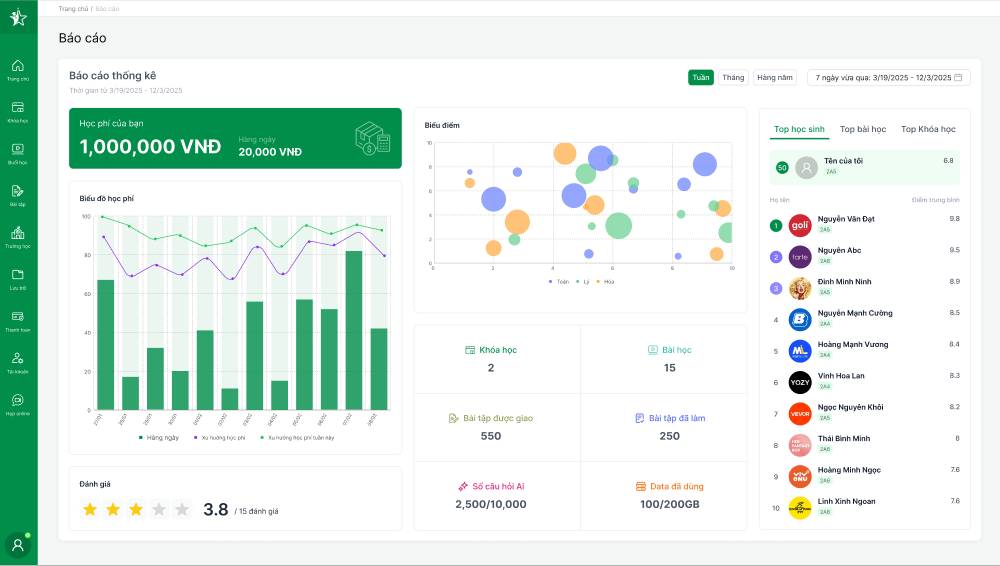Click Trang chủ breadcrumb link
This screenshot has height=566, width=1000.
coord(74,8)
